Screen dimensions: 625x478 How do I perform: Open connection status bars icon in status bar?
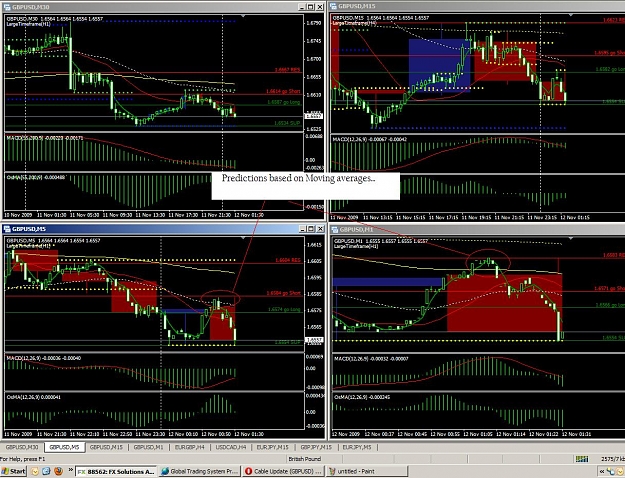(x=582, y=459)
